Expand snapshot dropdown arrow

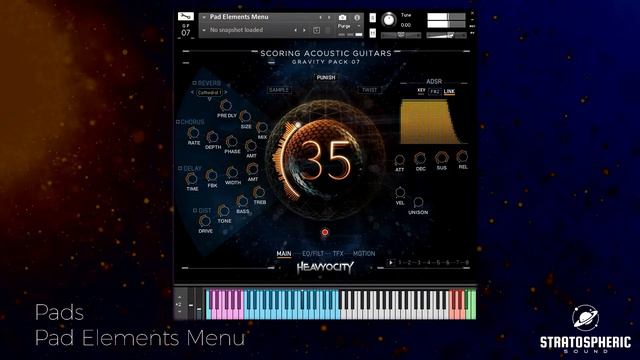204,30
